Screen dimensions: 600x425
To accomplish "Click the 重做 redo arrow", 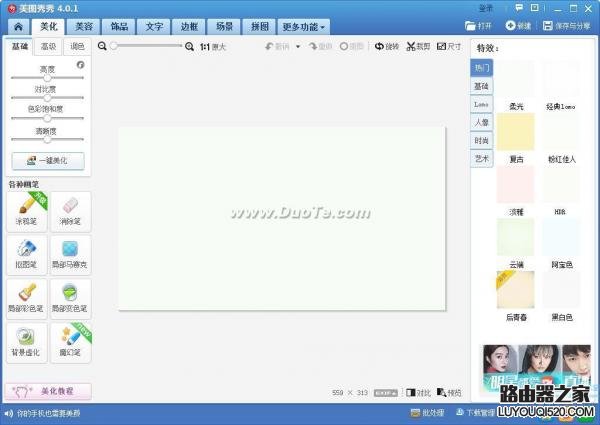I will click(320, 46).
